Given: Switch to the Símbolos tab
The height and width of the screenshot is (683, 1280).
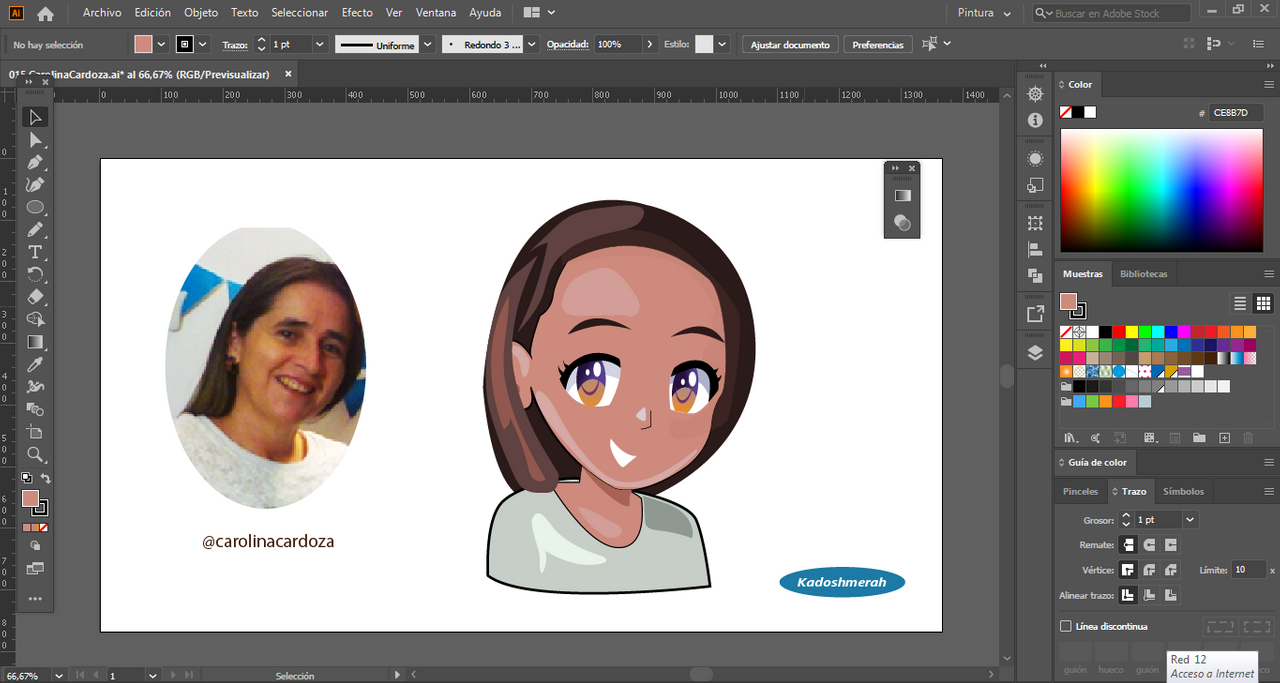Looking at the screenshot, I should 1183,491.
